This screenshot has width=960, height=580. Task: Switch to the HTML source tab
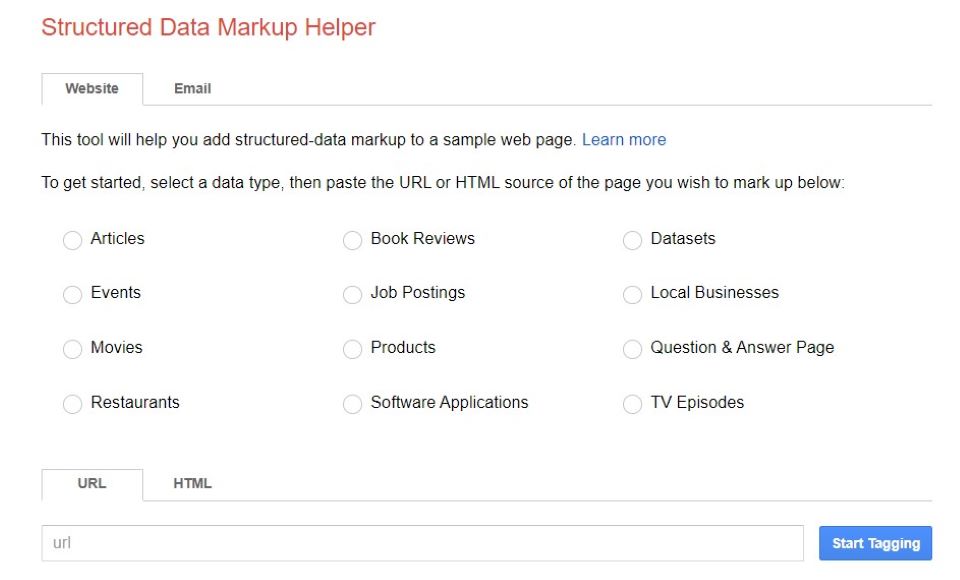[x=192, y=484]
